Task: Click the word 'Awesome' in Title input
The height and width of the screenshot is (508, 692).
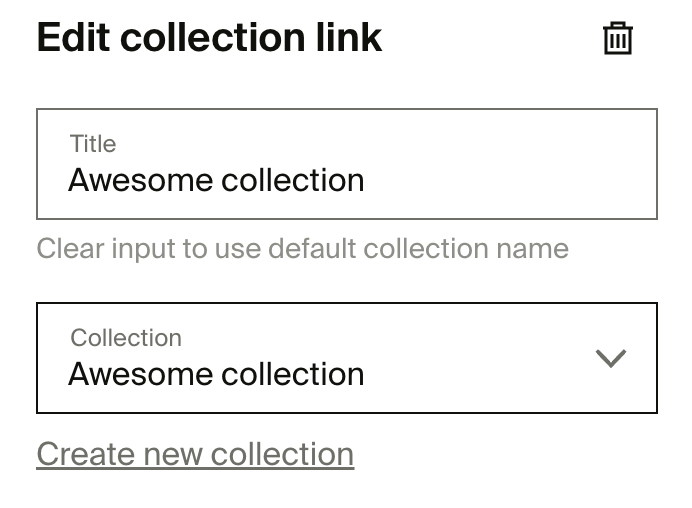Action: 140,180
